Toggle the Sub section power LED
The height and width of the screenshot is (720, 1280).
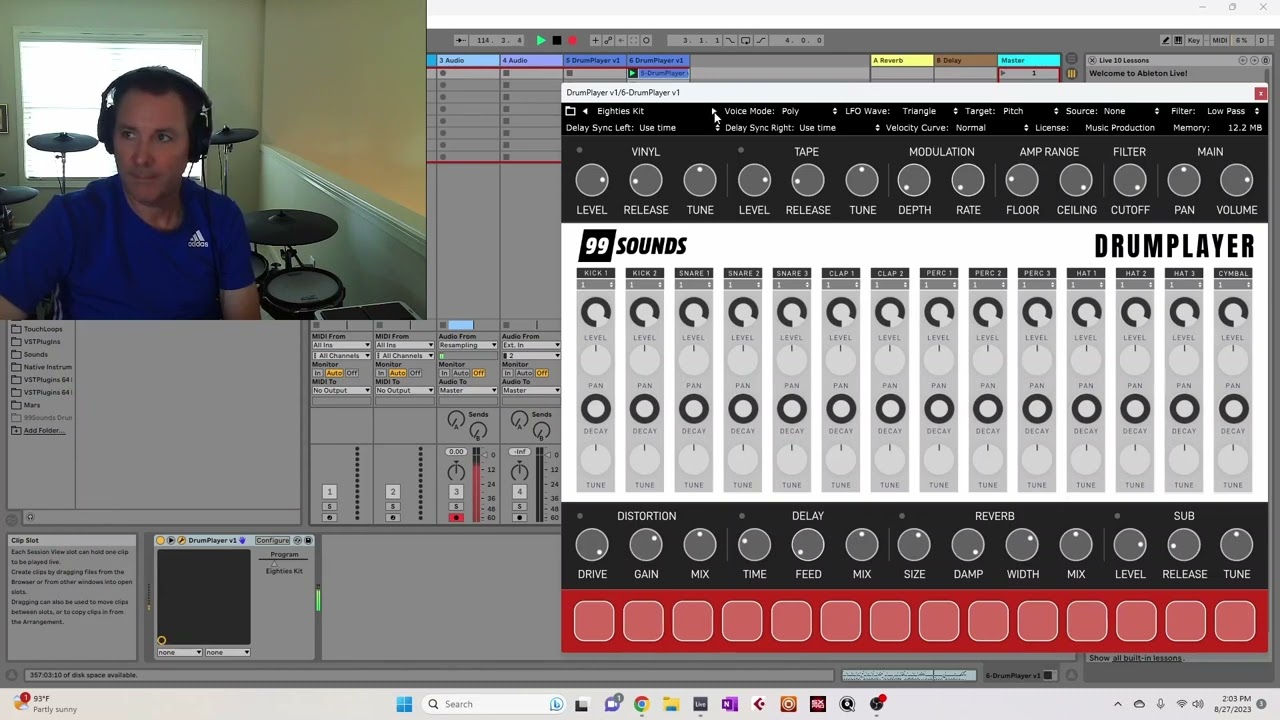pyautogui.click(x=1117, y=516)
